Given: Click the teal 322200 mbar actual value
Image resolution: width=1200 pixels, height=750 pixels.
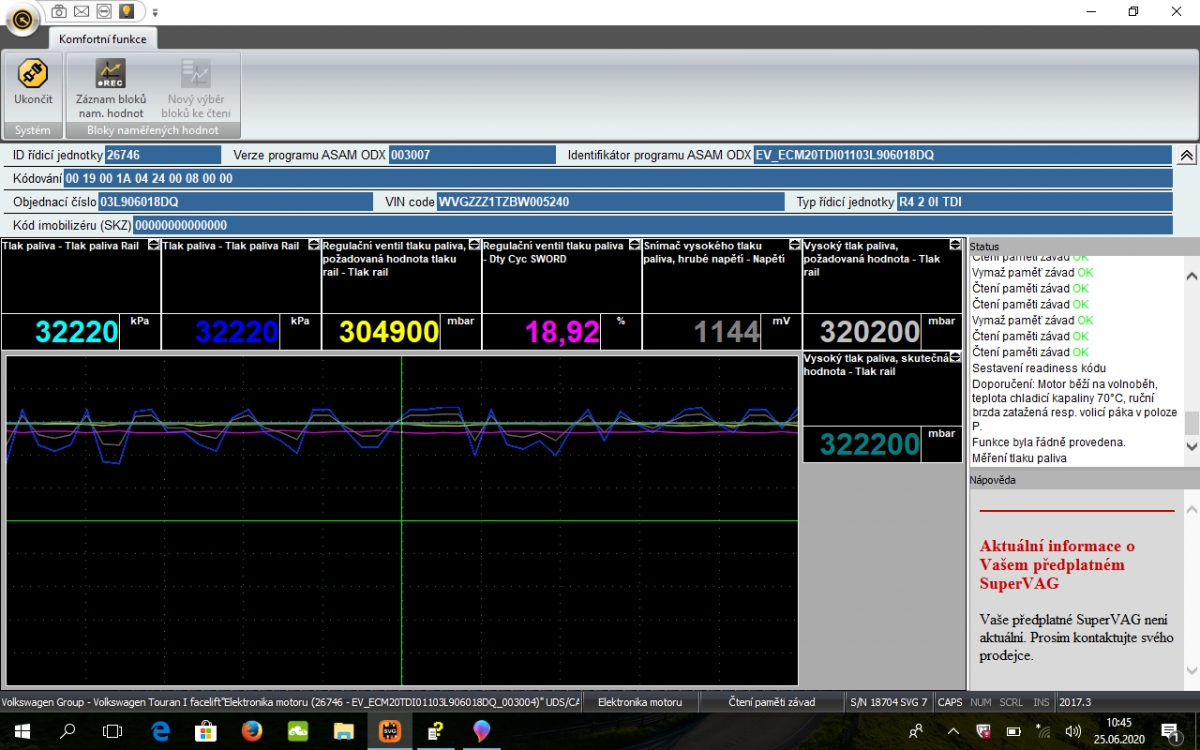Looking at the screenshot, I should pyautogui.click(x=870, y=445).
